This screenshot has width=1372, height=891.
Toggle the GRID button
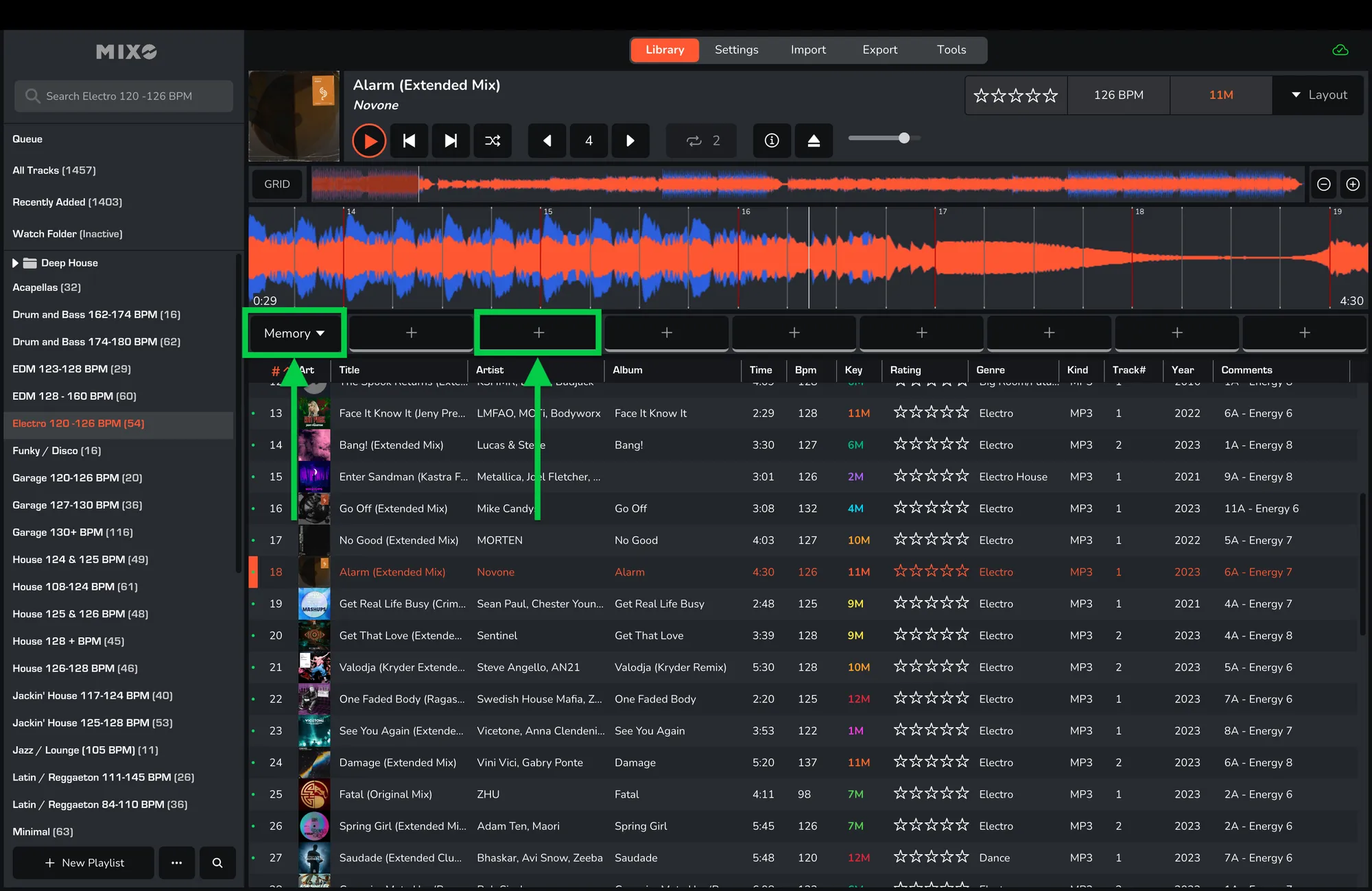coord(277,184)
